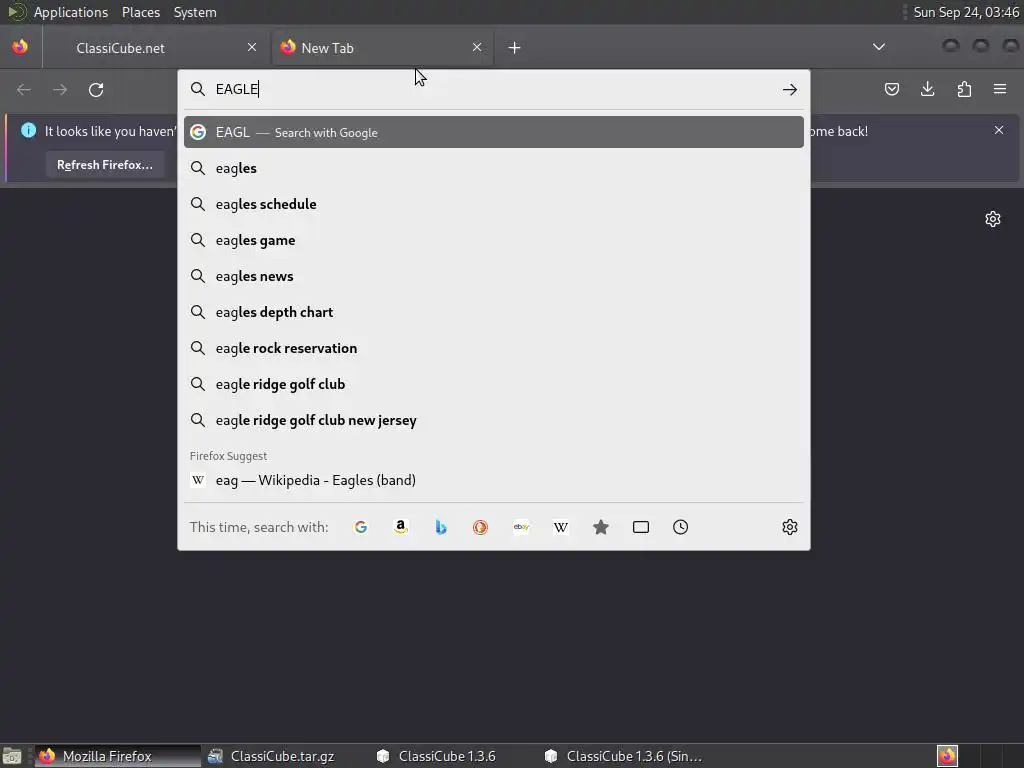Open Mozilla Firefox in the taskbar
Image resolution: width=1024 pixels, height=768 pixels.
pos(117,756)
